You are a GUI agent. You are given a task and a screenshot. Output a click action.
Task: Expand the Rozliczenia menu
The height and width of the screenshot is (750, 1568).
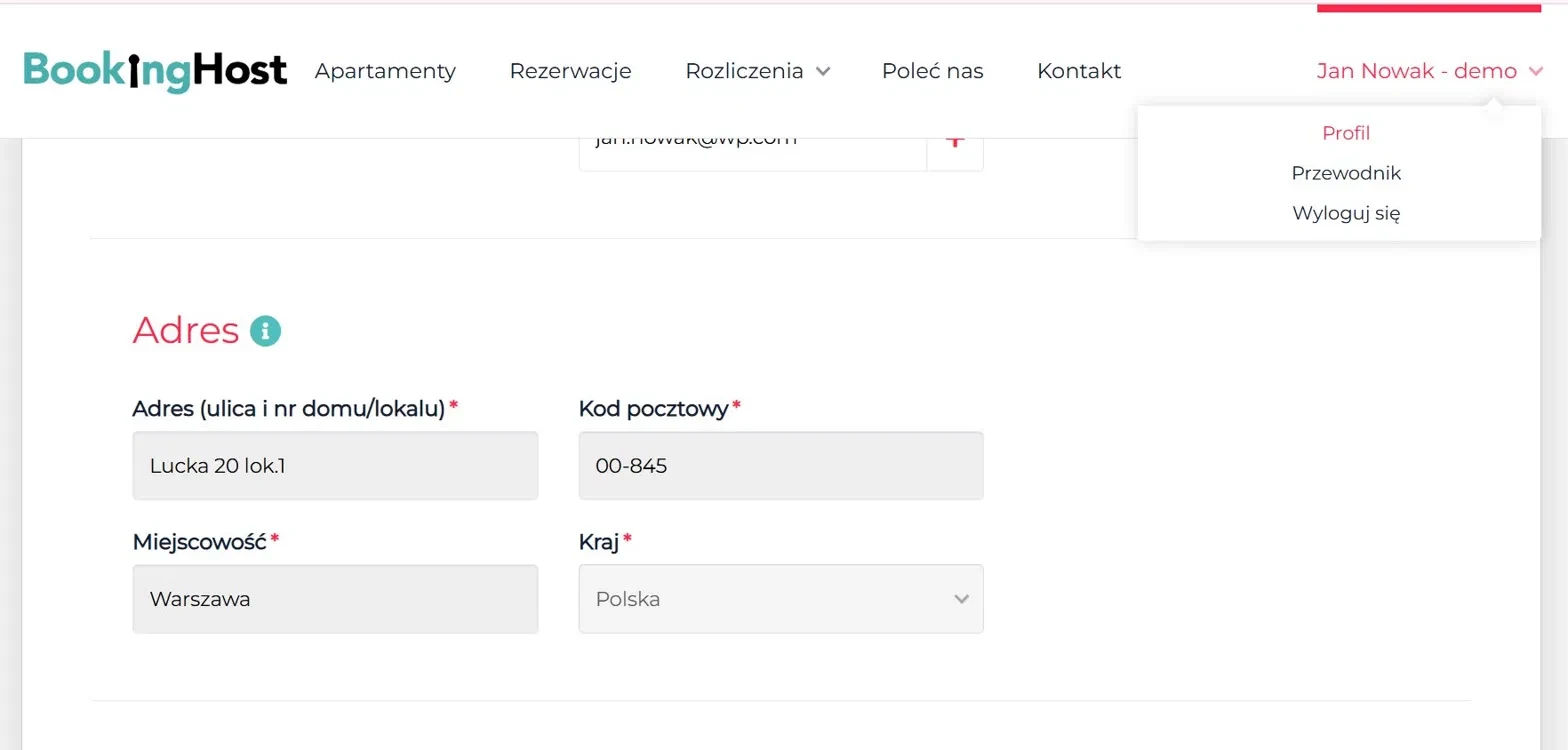(757, 71)
